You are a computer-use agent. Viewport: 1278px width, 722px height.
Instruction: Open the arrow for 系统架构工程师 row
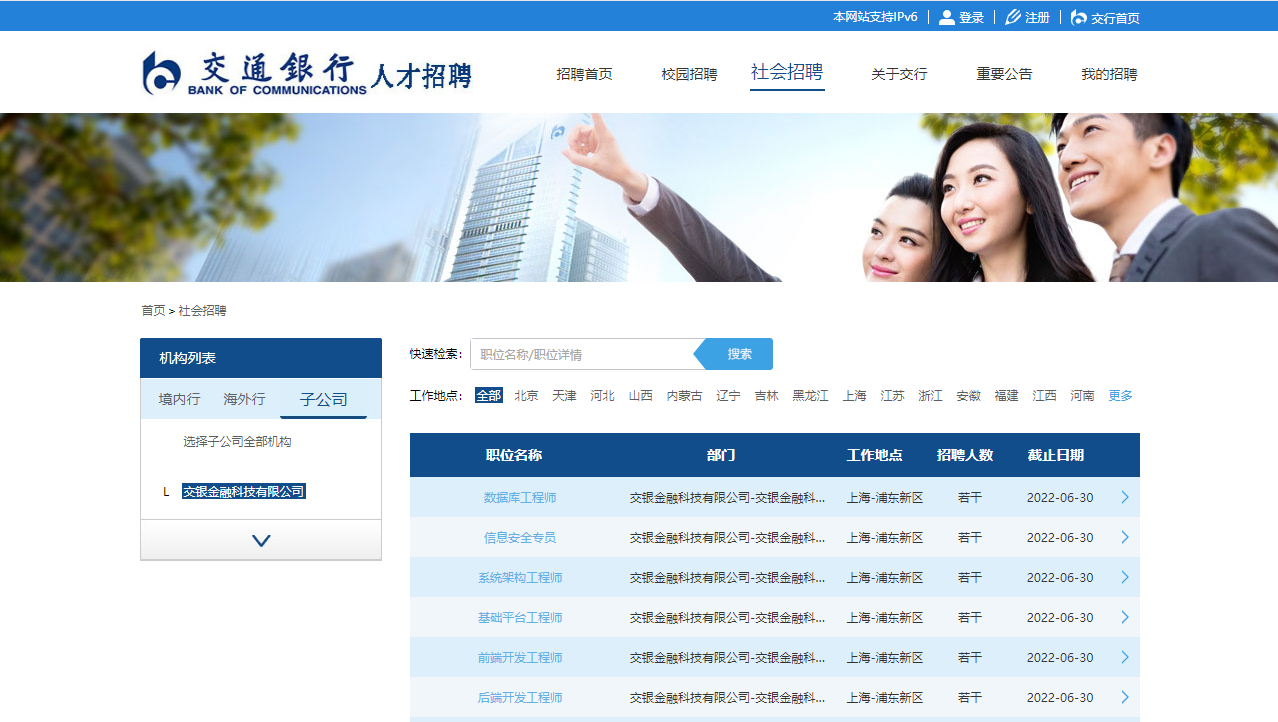[x=1125, y=577]
